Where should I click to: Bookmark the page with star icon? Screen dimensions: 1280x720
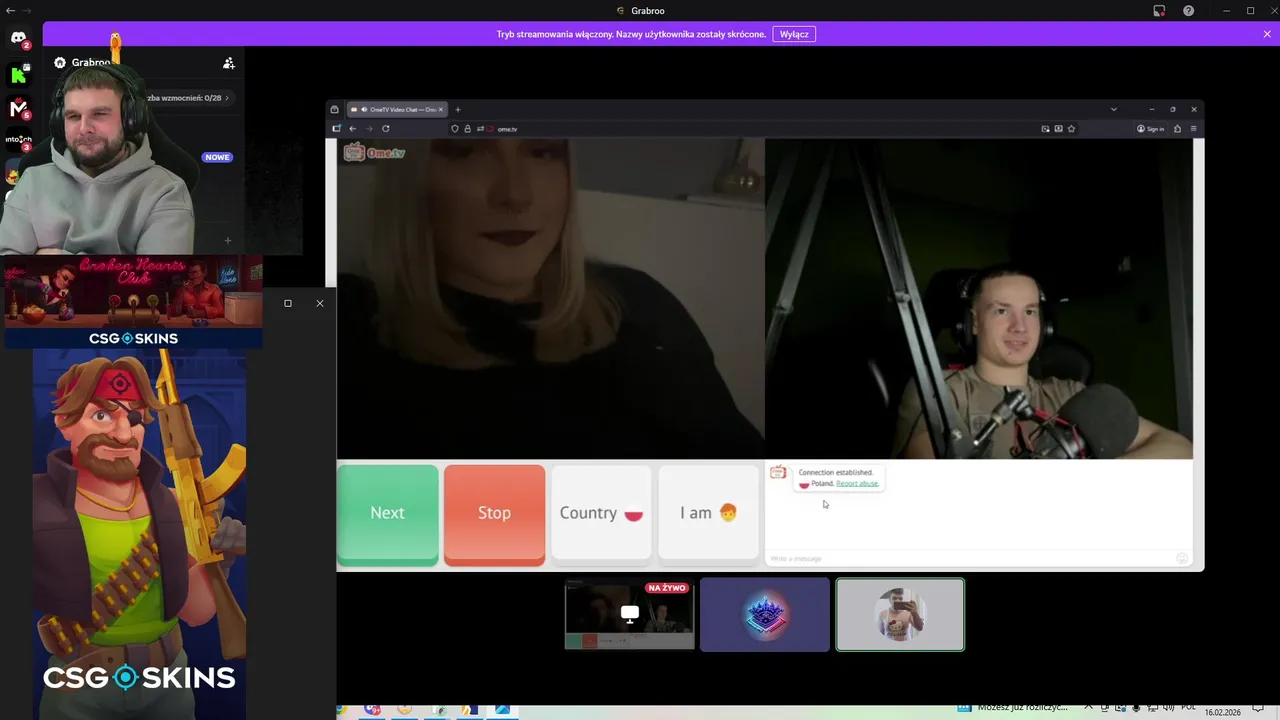click(x=1071, y=129)
